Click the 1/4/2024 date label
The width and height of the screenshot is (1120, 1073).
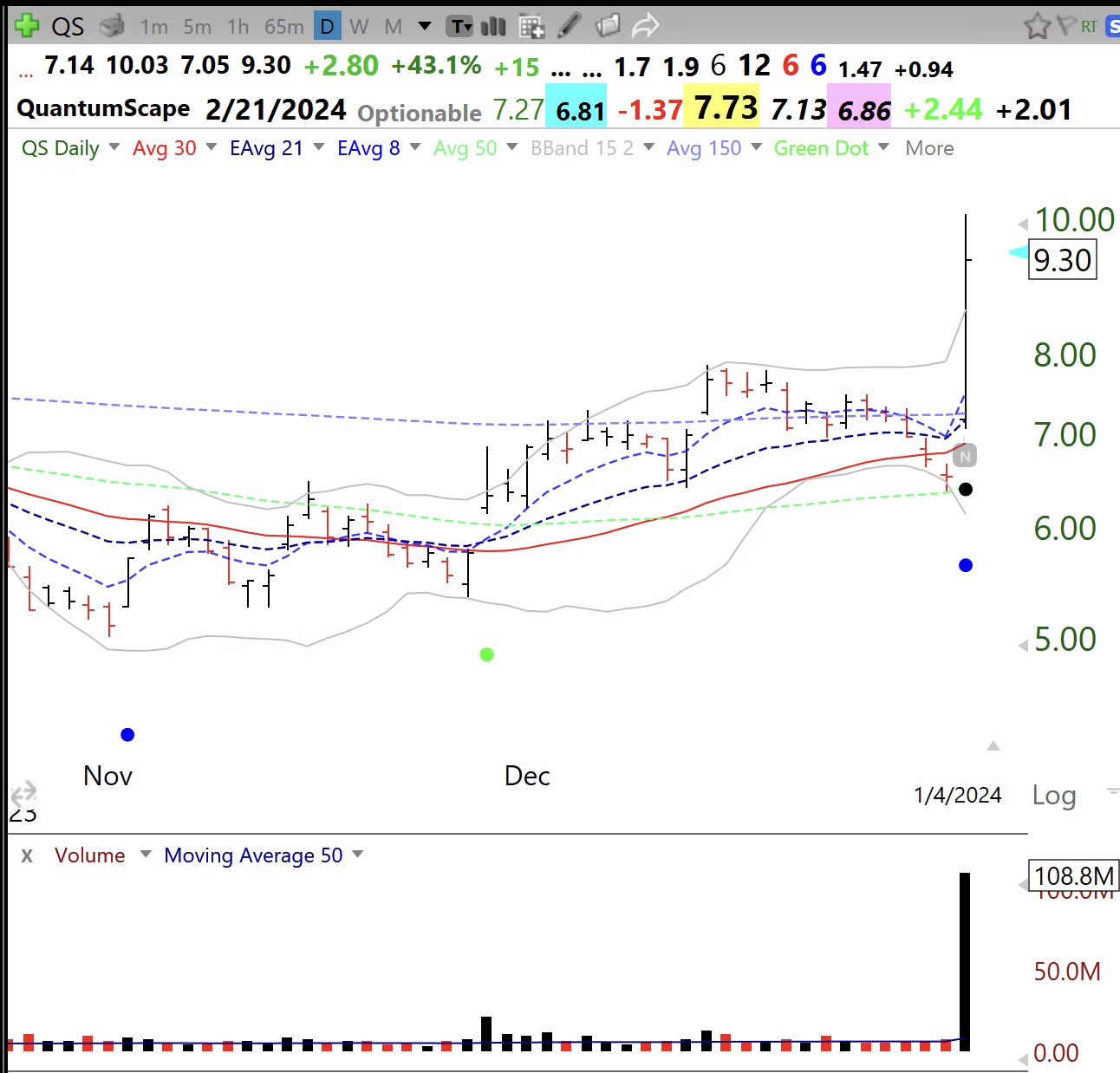pos(958,795)
